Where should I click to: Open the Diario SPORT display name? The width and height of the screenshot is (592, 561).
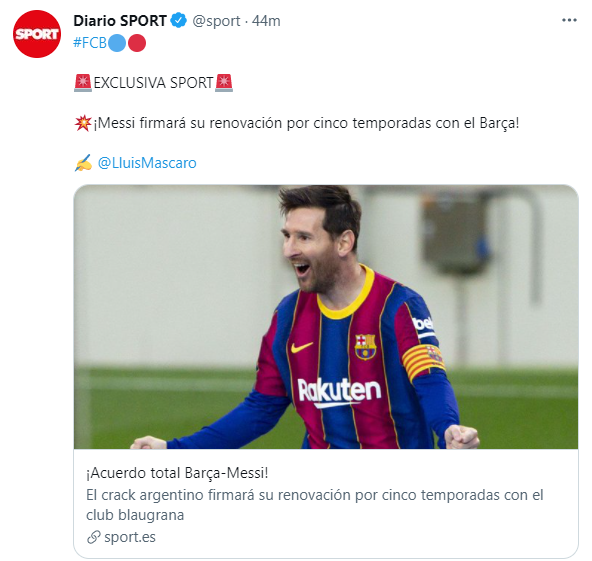point(120,21)
